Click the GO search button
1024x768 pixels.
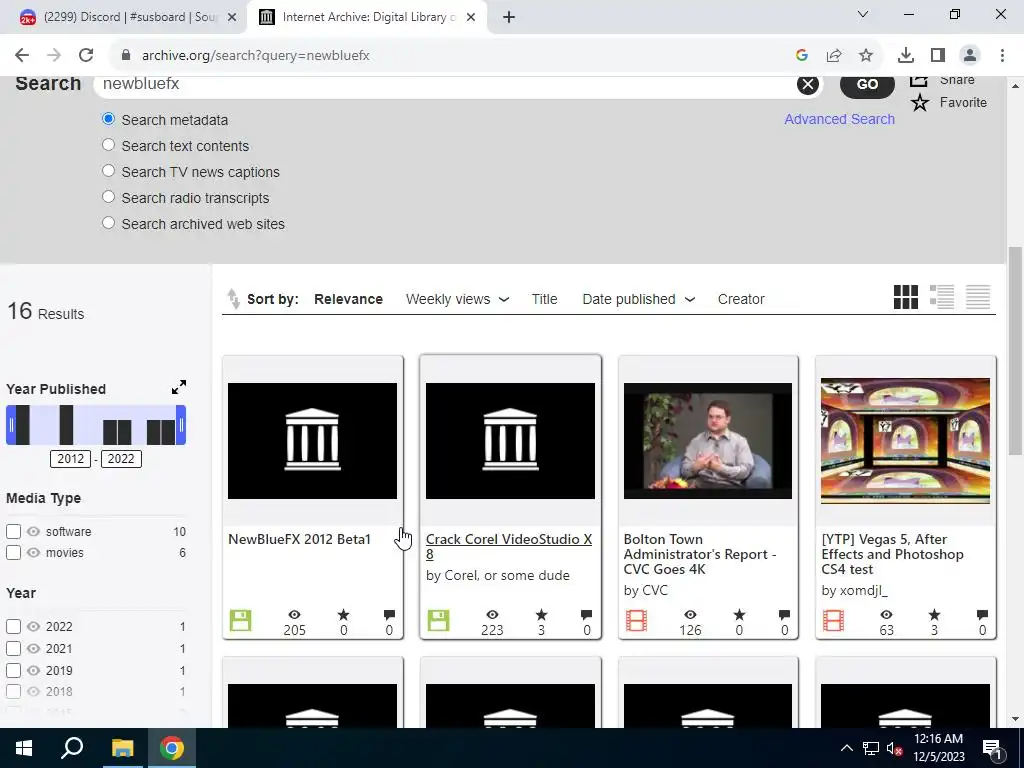tap(867, 84)
